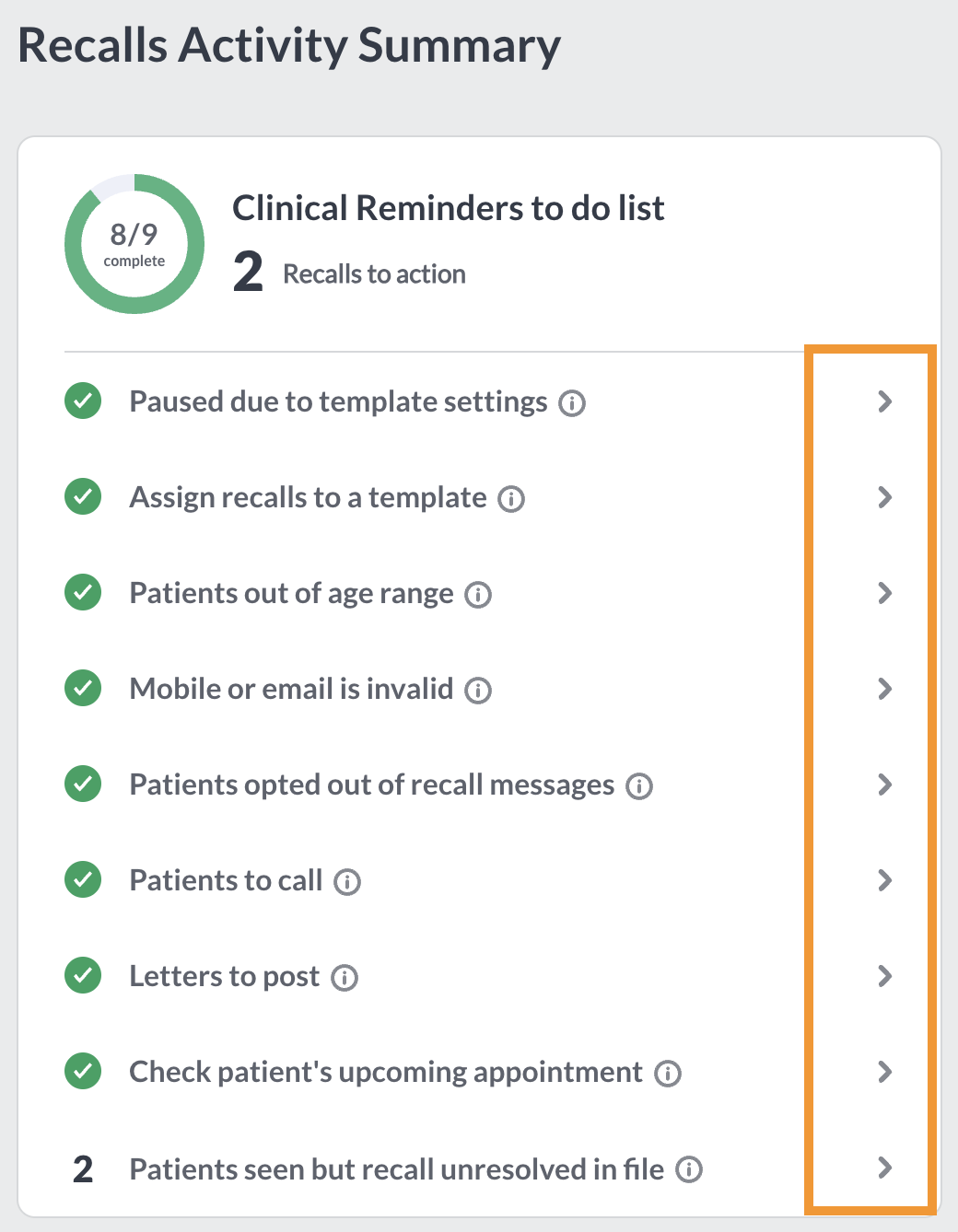
Task: Click info icon beside Letters to post
Action: (345, 978)
